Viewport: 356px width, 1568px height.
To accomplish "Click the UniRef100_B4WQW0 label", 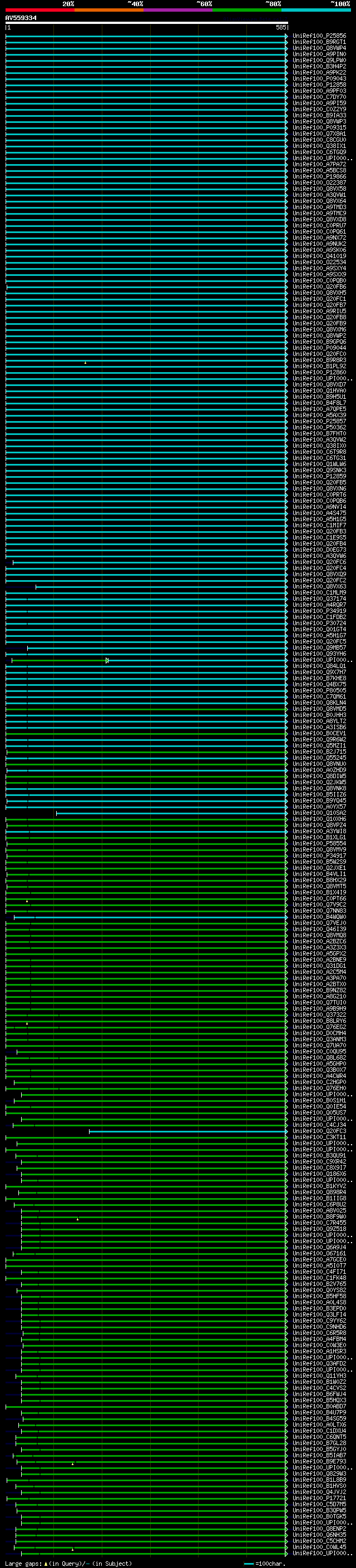I will [319, 918].
